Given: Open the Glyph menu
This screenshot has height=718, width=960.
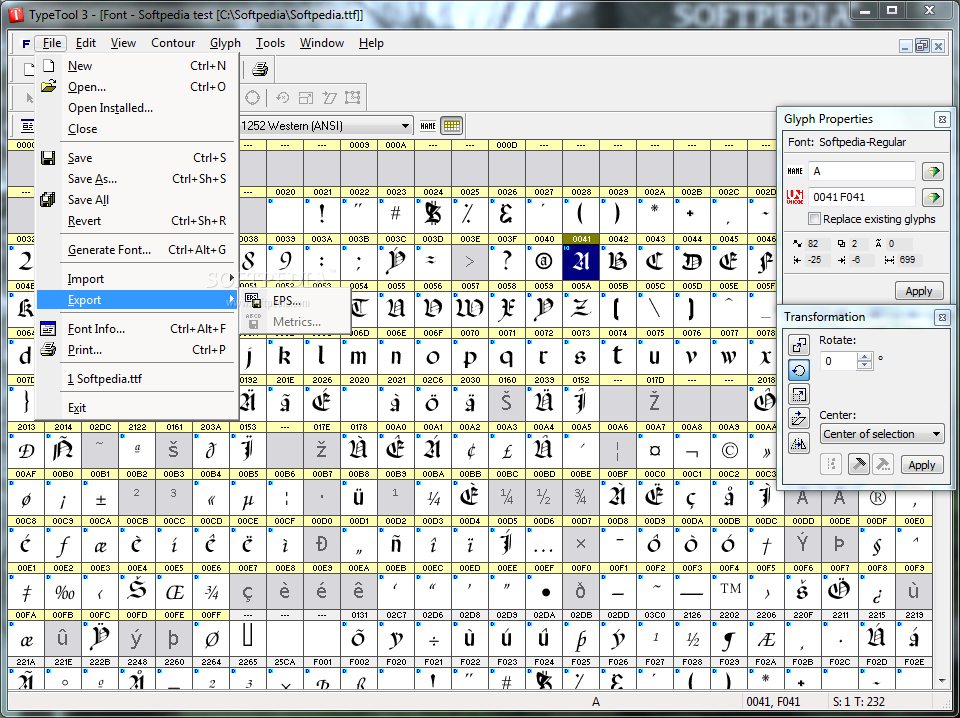Looking at the screenshot, I should coord(225,43).
